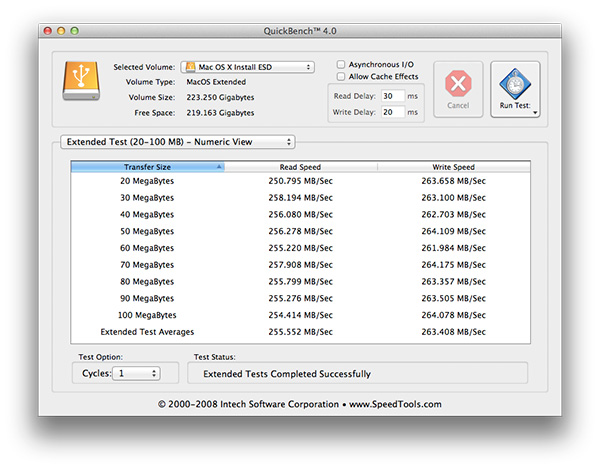Open the Selected Volume dropdown
Viewport: 600px width, 469px height.
pyautogui.click(x=248, y=67)
